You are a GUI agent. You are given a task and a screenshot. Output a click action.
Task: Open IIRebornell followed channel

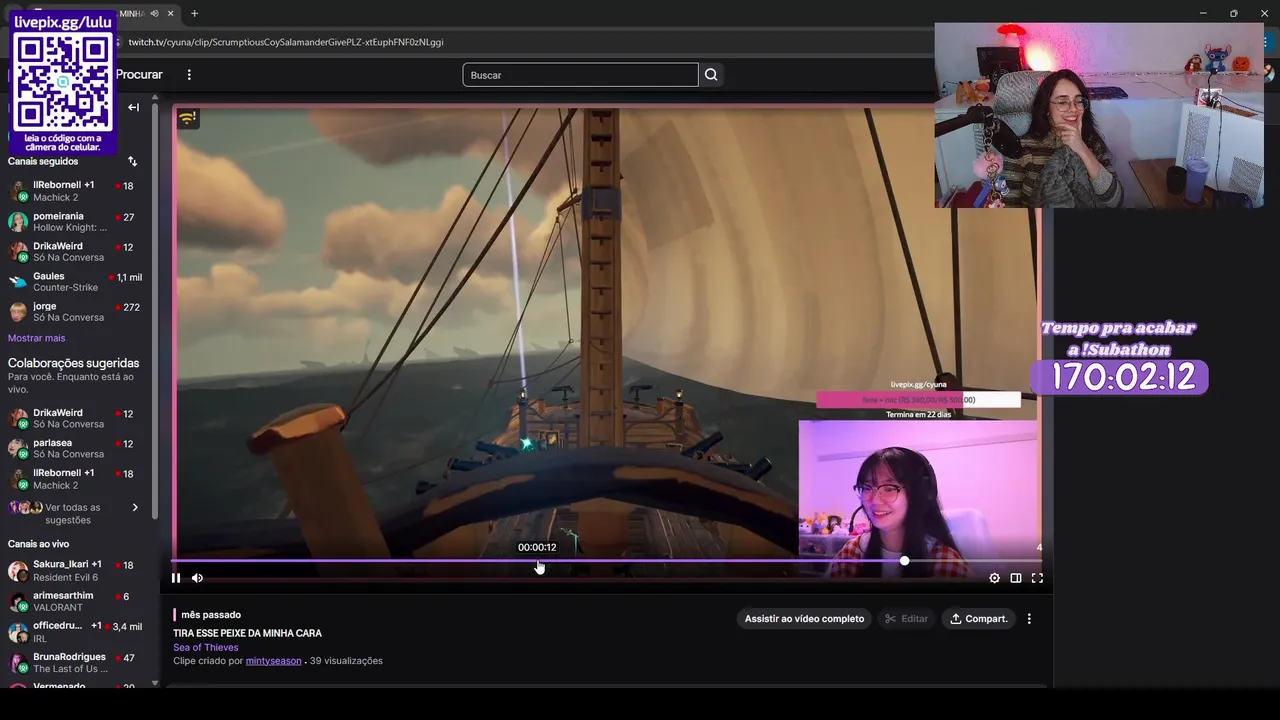(74, 191)
